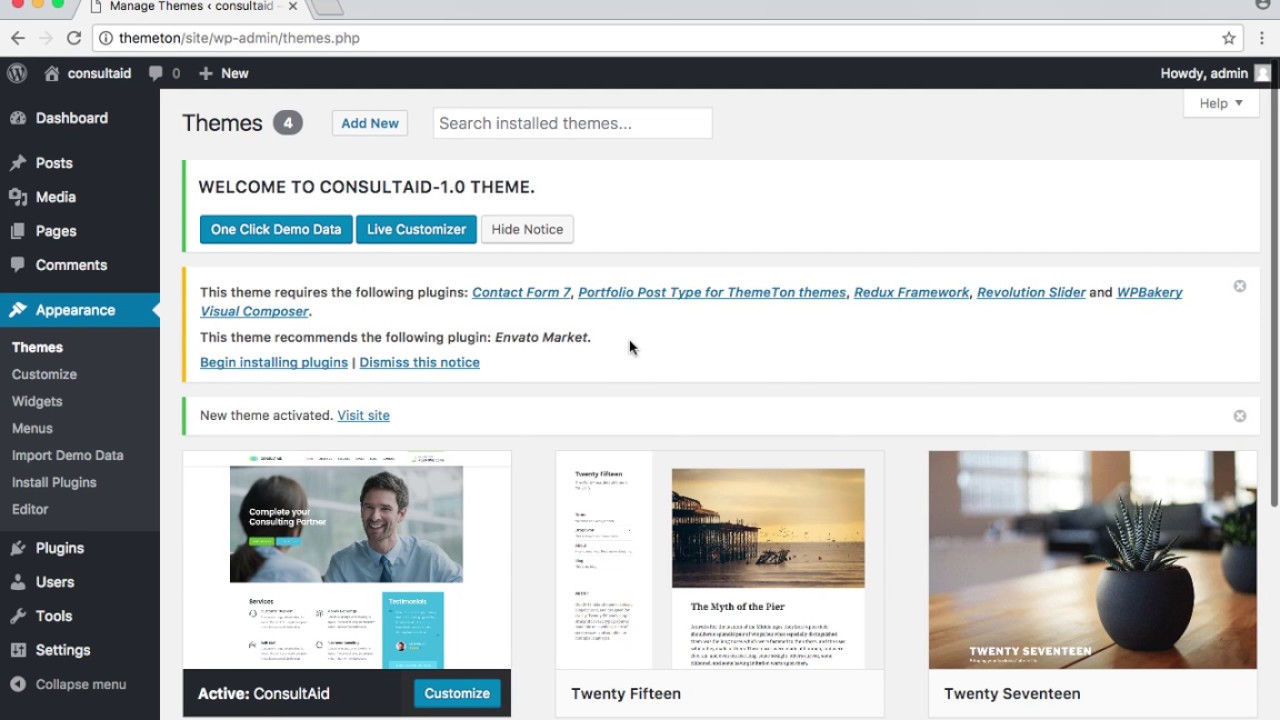Open the New content menu in admin bar

pyautogui.click(x=224, y=73)
